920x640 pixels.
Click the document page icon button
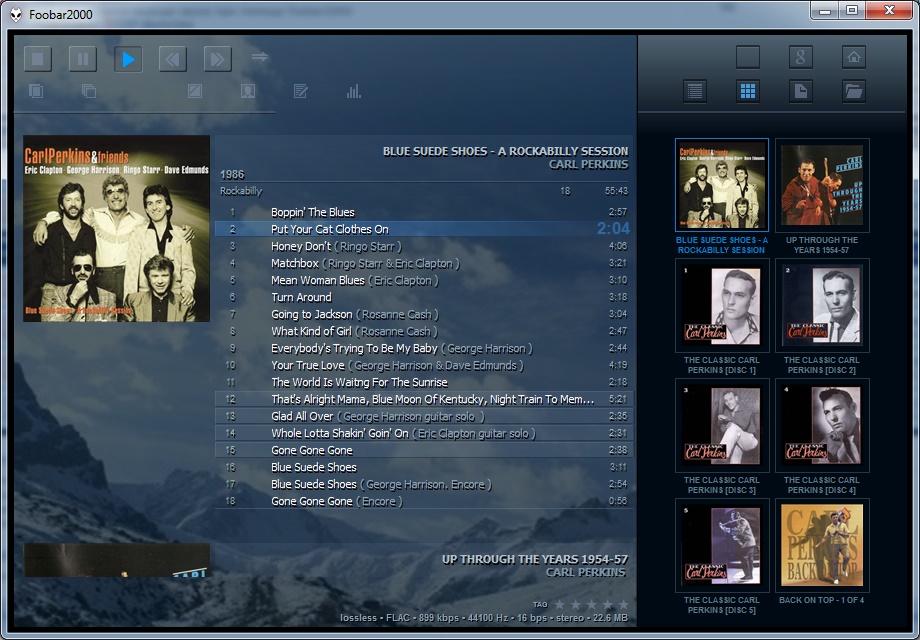[x=801, y=91]
